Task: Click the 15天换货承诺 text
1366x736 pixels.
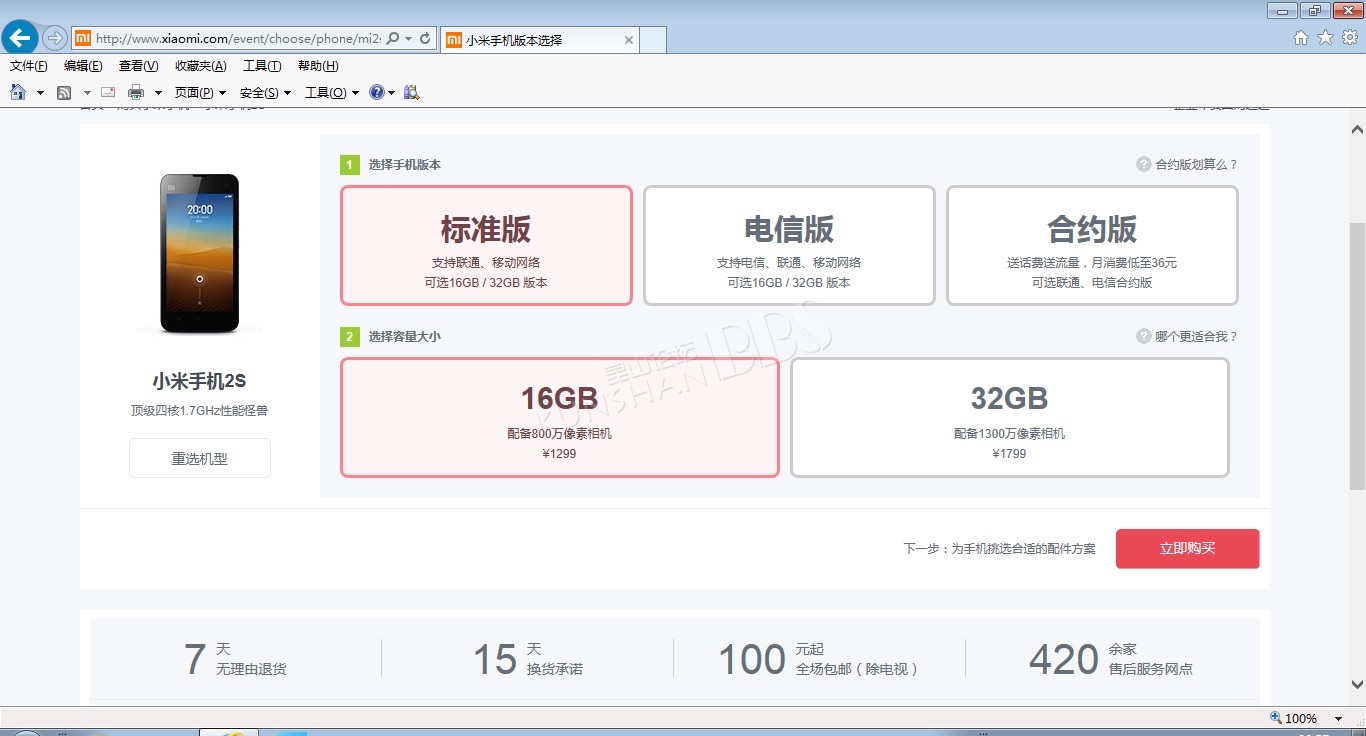Action: 527,659
